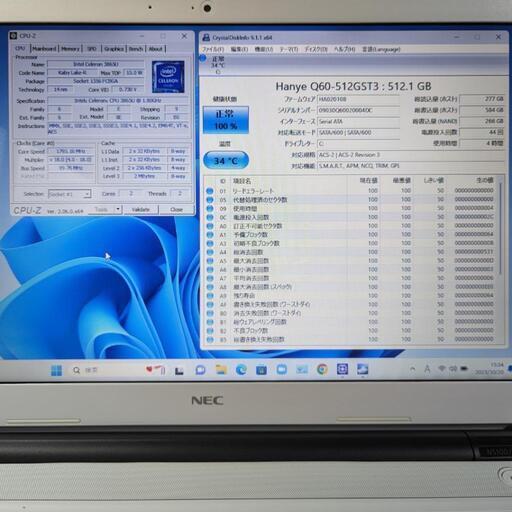512x512 pixels.
Task: Open the 編集(E) menu in CrystalDiskInfo
Action: (x=239, y=49)
